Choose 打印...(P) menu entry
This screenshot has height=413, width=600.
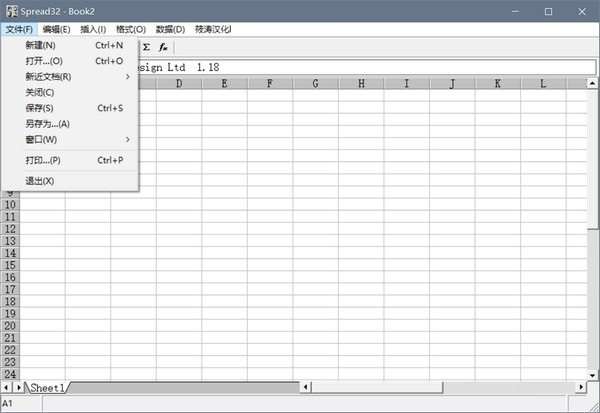70,160
